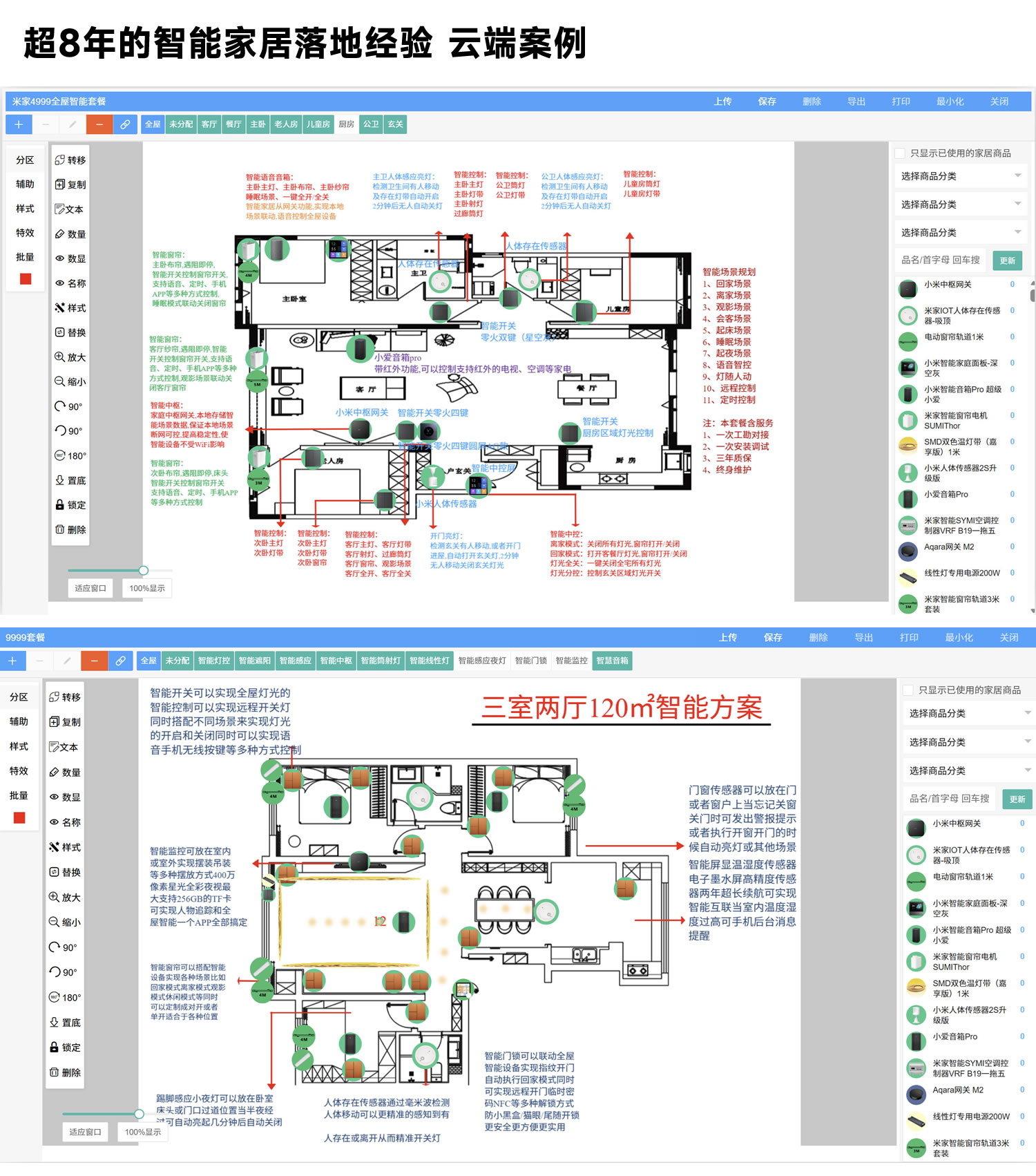Click the zoom slider handle in the top window
The width and height of the screenshot is (1036, 1176).
coord(144,571)
